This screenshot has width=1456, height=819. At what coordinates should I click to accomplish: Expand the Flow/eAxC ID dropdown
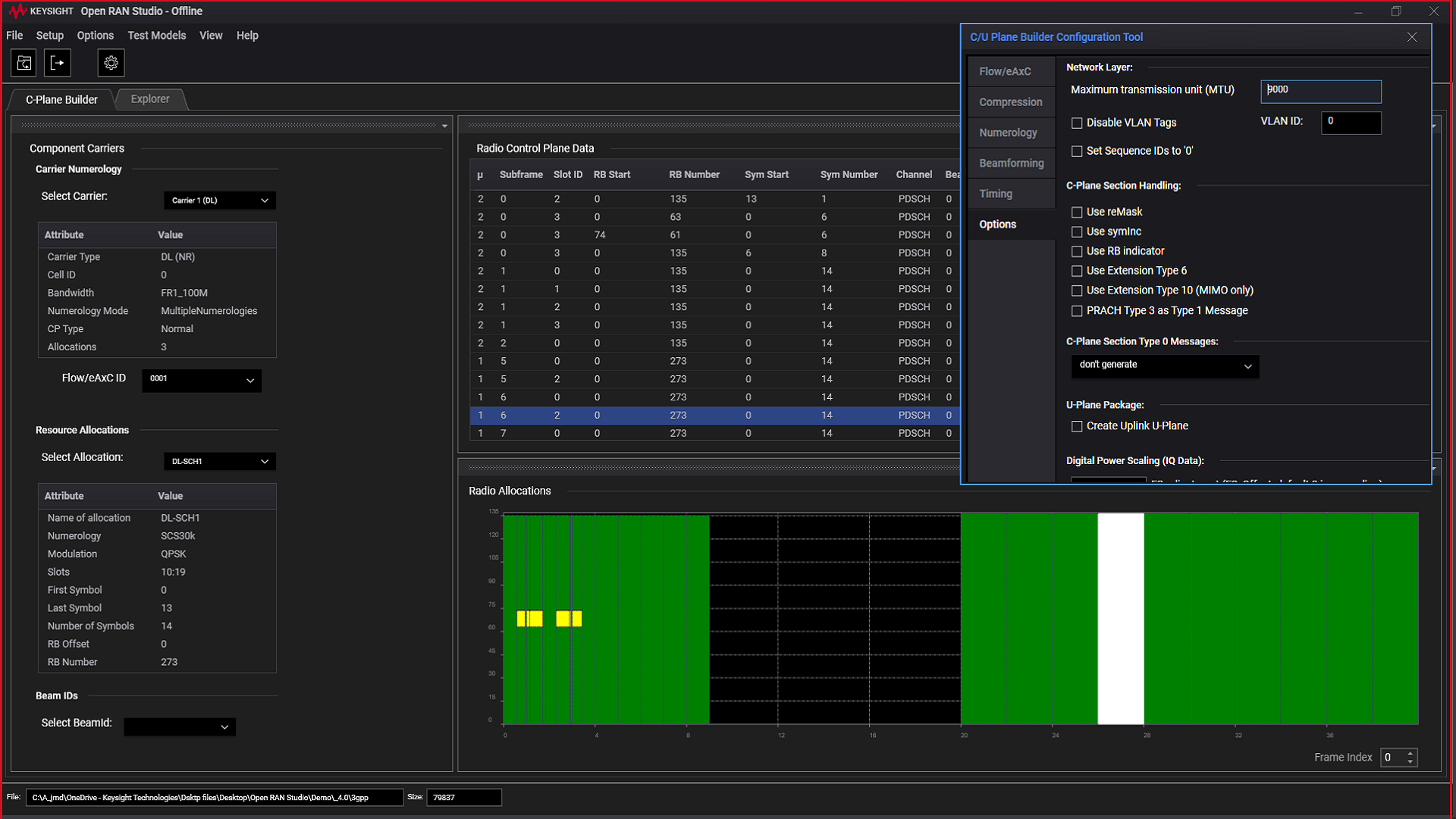click(202, 380)
